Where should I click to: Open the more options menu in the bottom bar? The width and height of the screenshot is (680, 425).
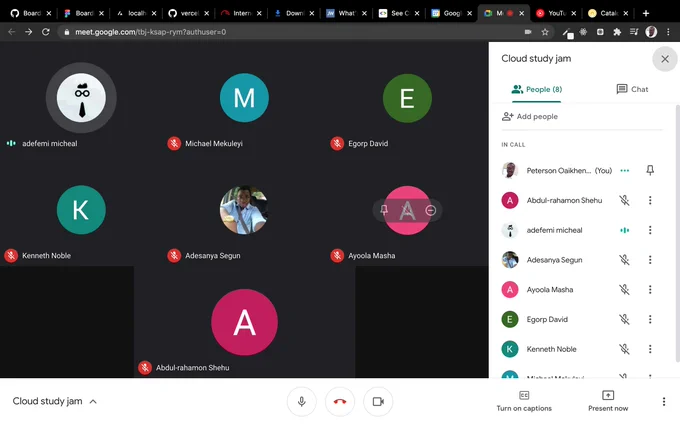tap(664, 402)
